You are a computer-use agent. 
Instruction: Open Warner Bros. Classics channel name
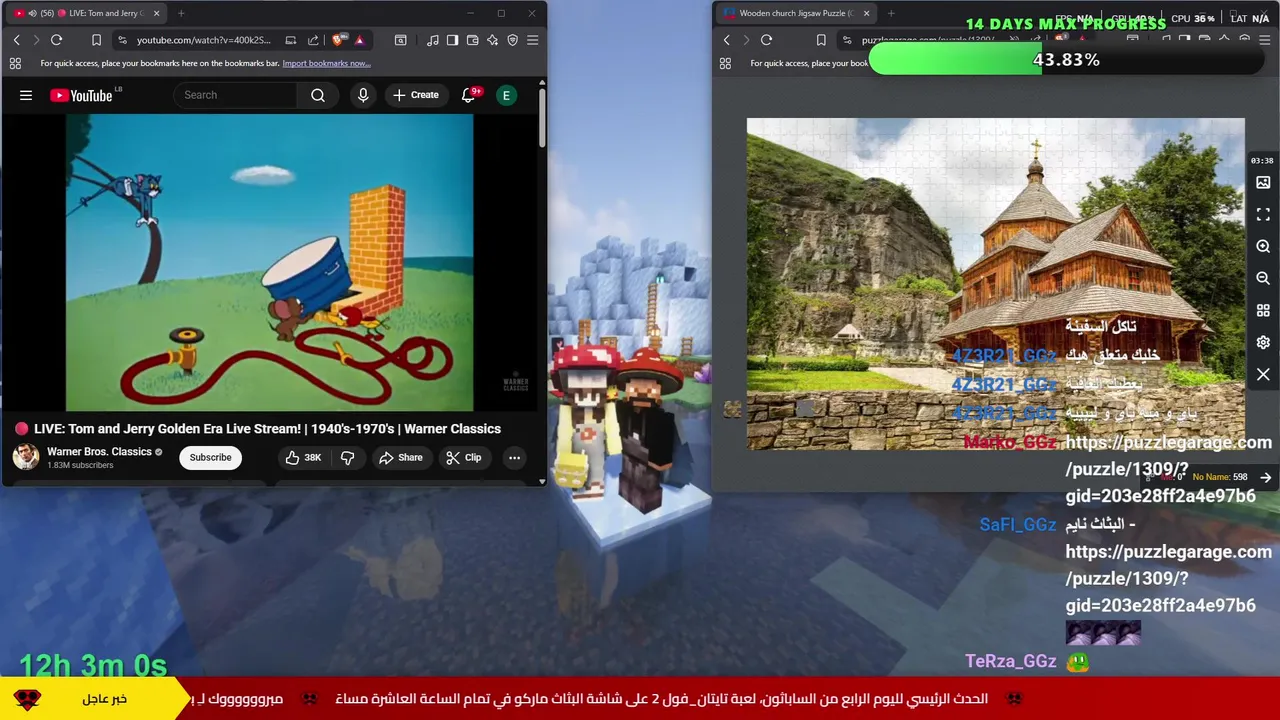click(99, 452)
